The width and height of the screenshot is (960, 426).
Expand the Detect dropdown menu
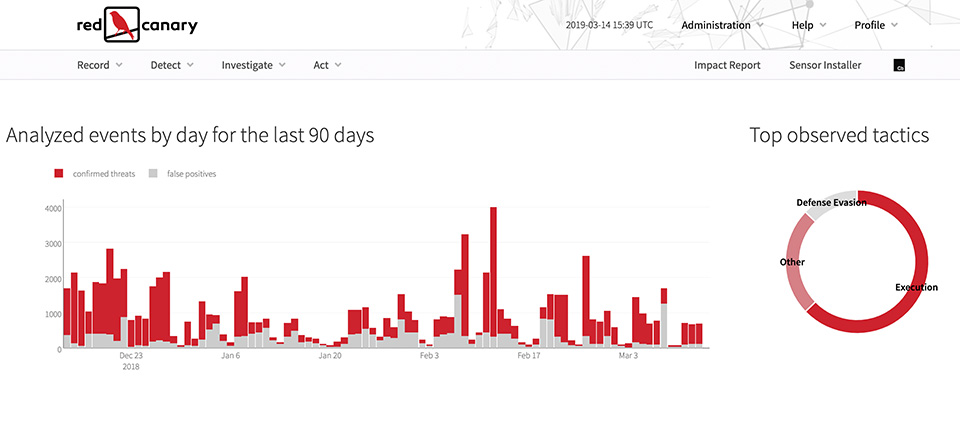point(172,65)
